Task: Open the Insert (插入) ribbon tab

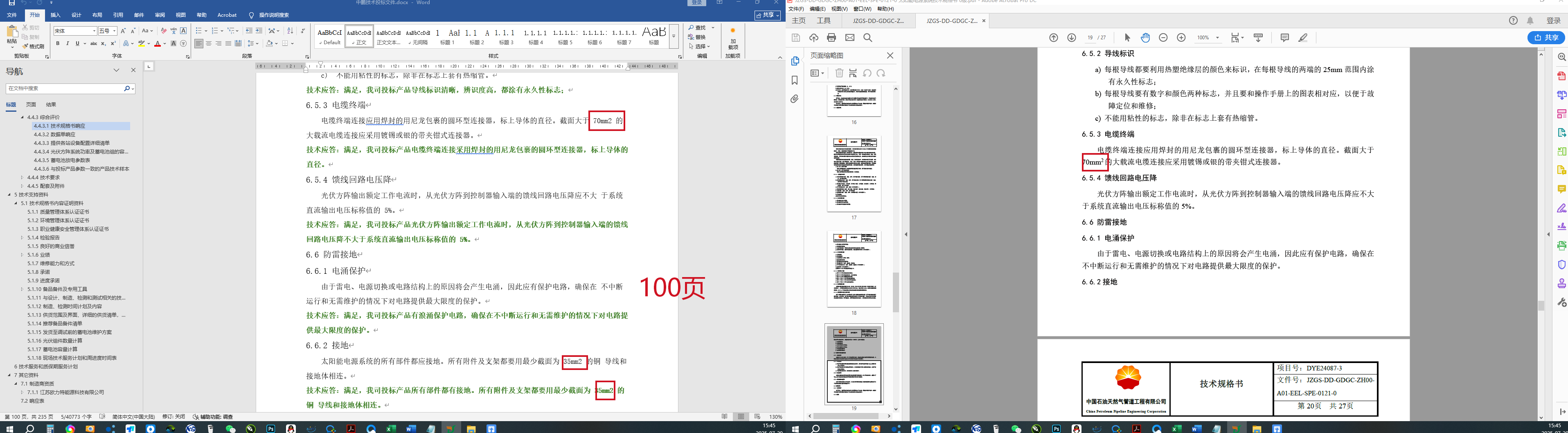Action: coord(55,15)
